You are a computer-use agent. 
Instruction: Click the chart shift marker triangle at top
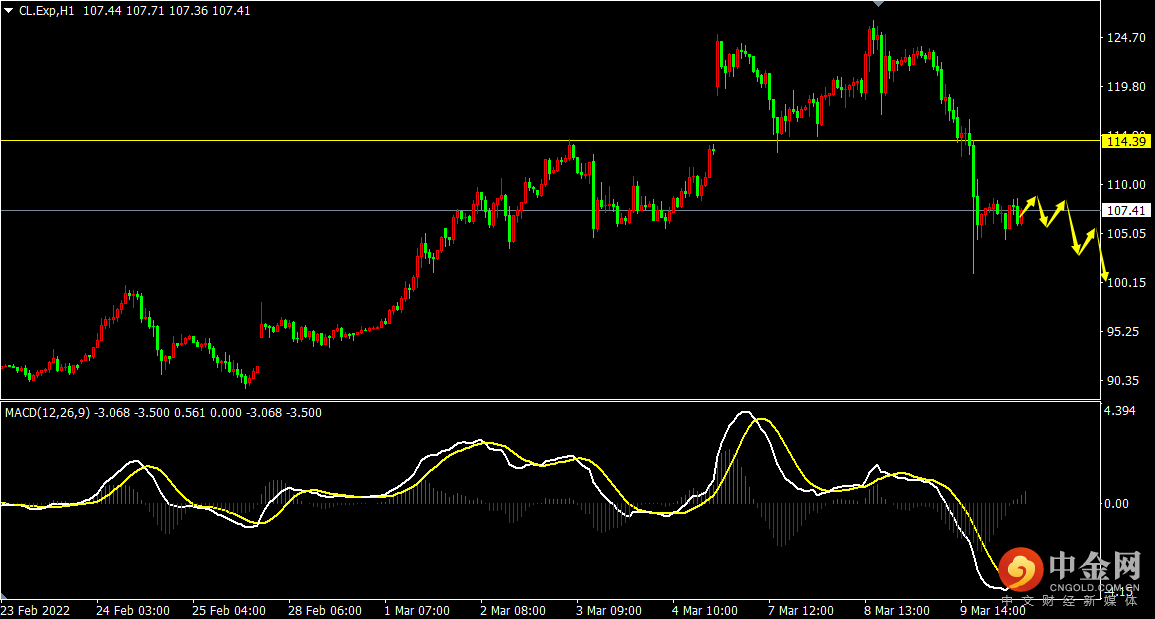click(x=878, y=4)
